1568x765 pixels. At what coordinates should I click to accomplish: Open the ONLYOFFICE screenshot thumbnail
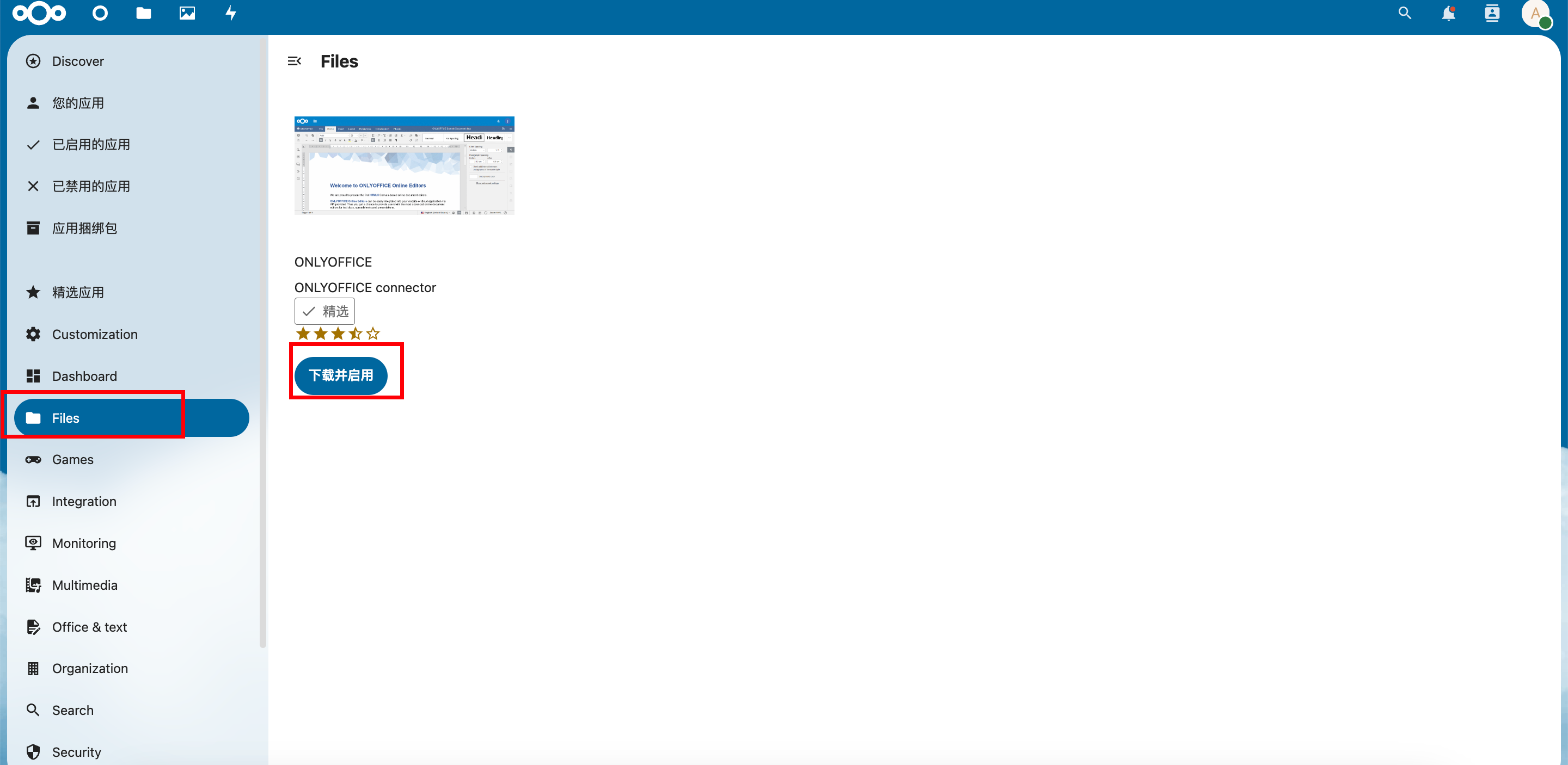(x=404, y=165)
